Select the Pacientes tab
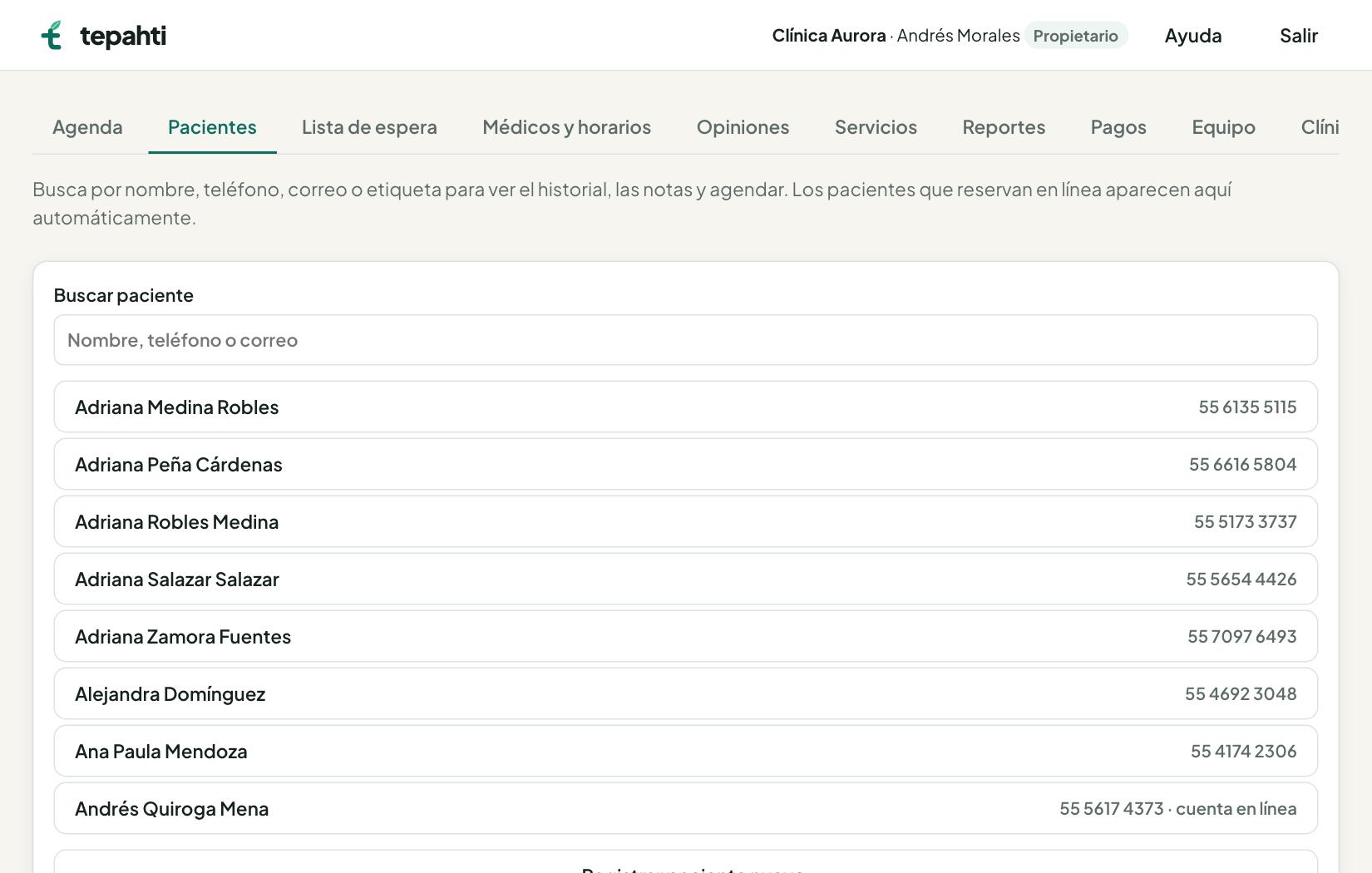 coord(212,127)
